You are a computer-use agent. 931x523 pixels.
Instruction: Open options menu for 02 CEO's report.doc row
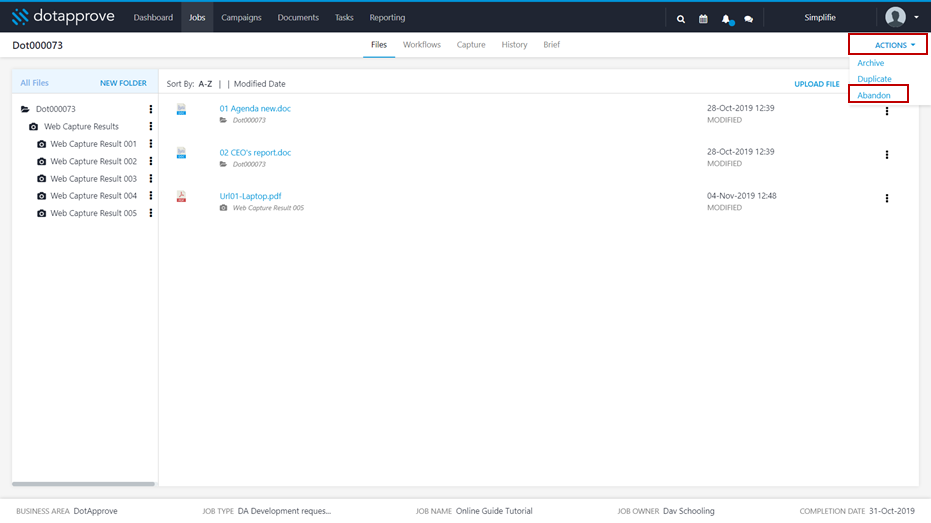[x=887, y=155]
